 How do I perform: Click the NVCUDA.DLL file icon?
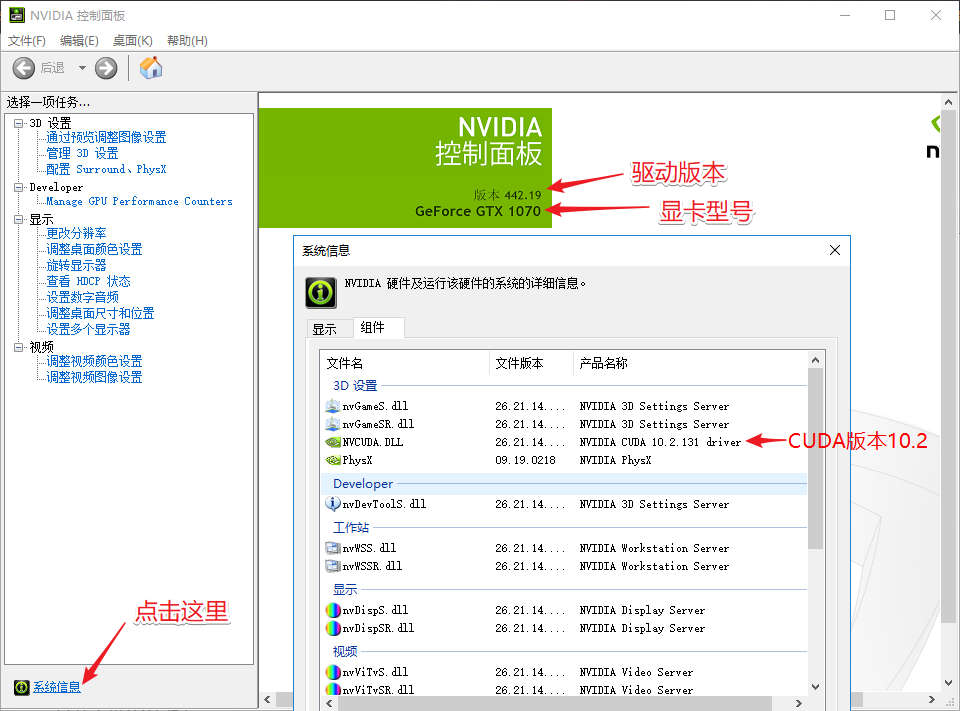pyautogui.click(x=332, y=442)
